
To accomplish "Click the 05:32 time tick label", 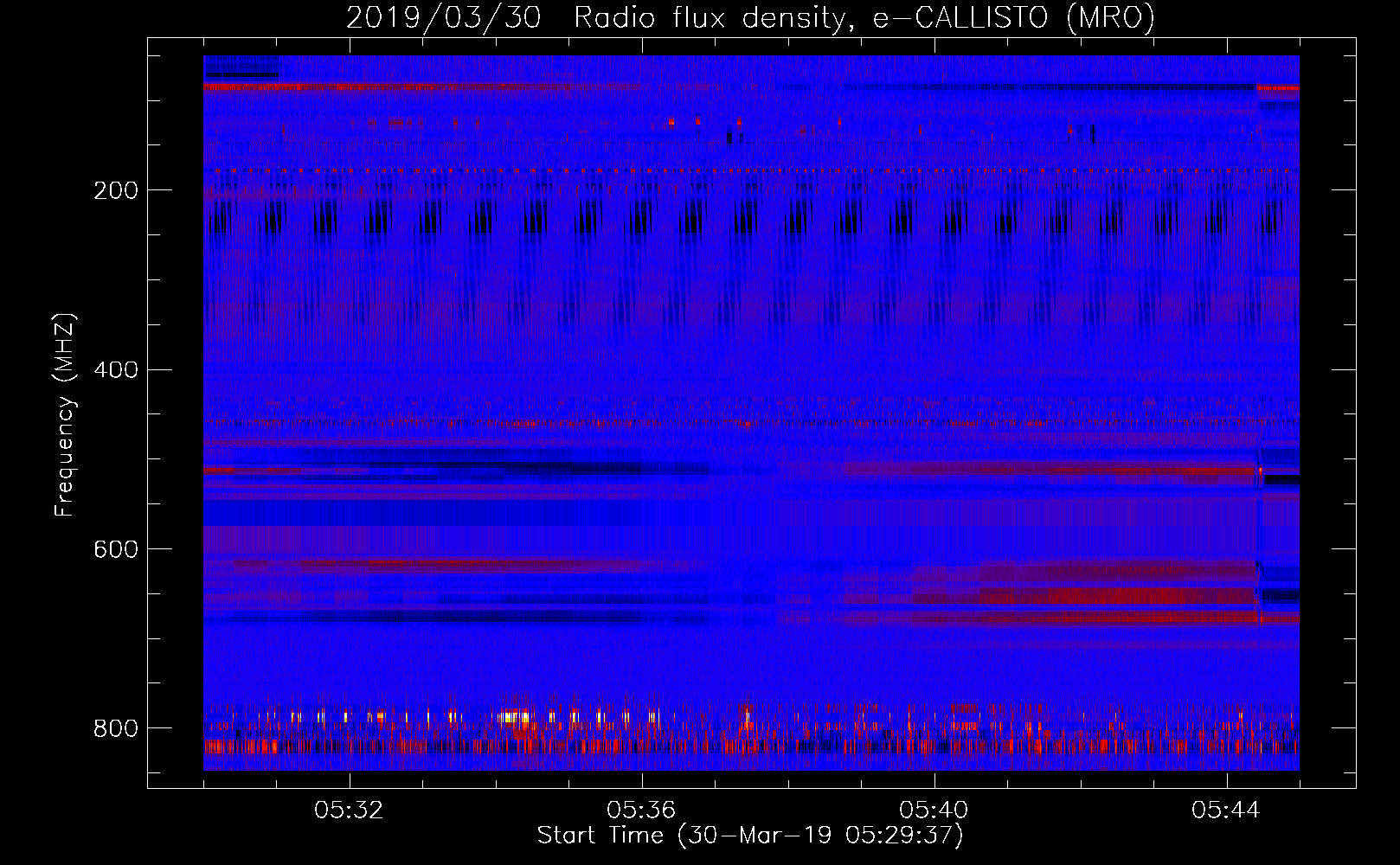I will 349,811.
